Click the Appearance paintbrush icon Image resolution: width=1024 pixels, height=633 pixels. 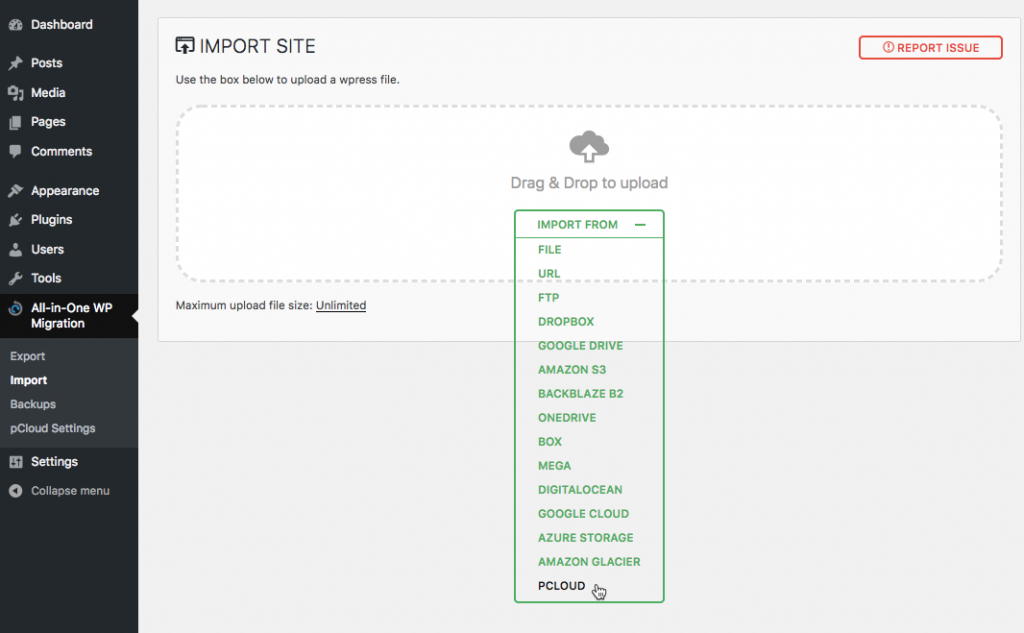pyautogui.click(x=16, y=191)
